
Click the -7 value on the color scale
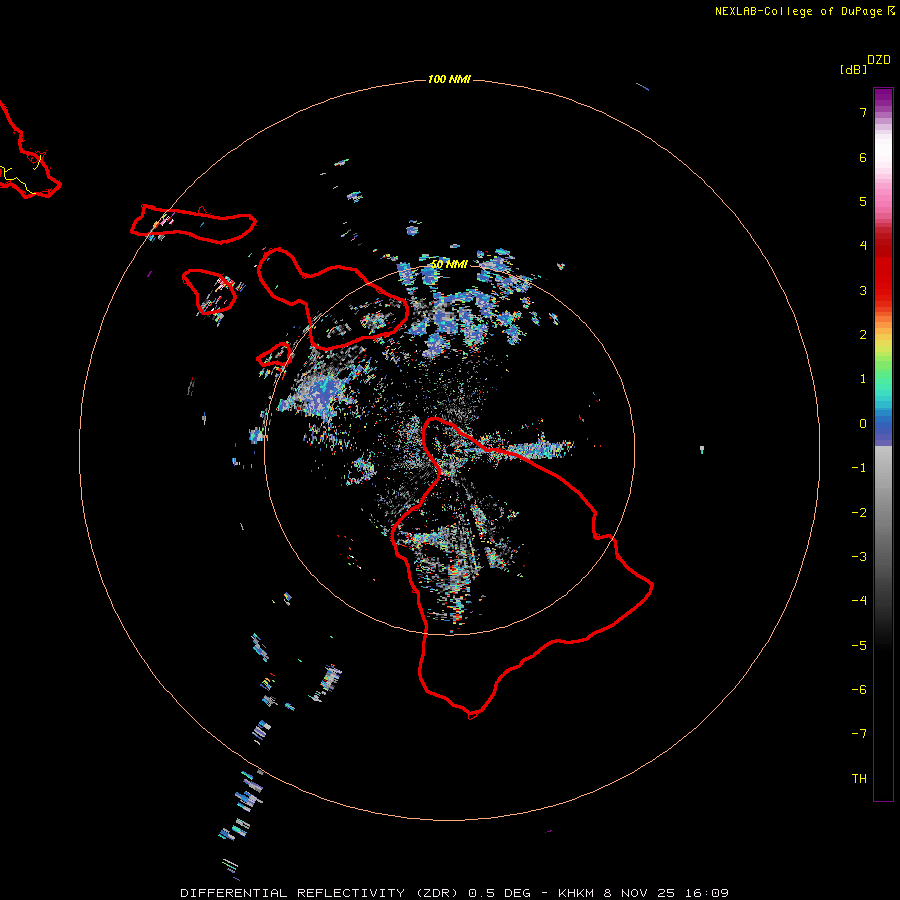tap(859, 734)
